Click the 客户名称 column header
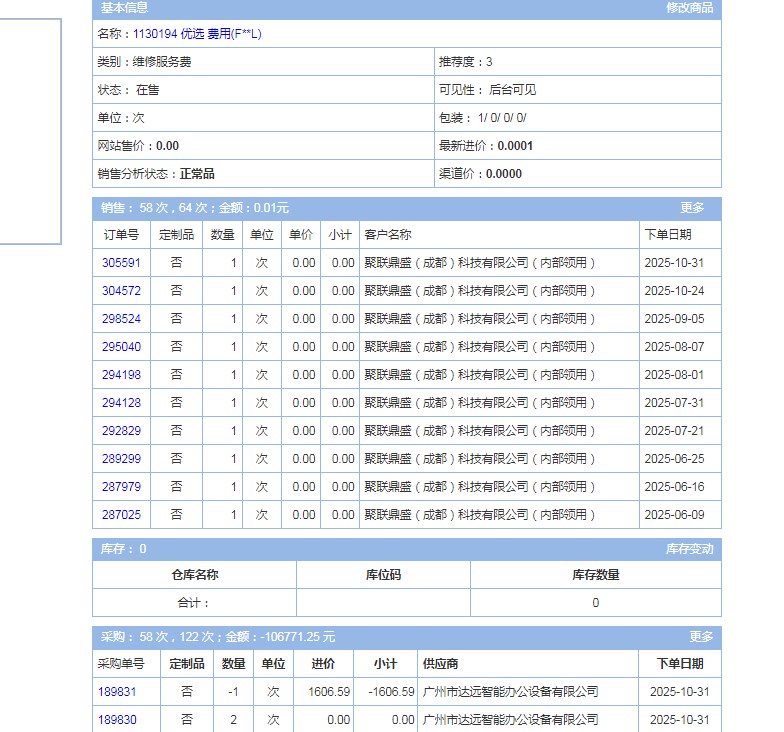 387,235
